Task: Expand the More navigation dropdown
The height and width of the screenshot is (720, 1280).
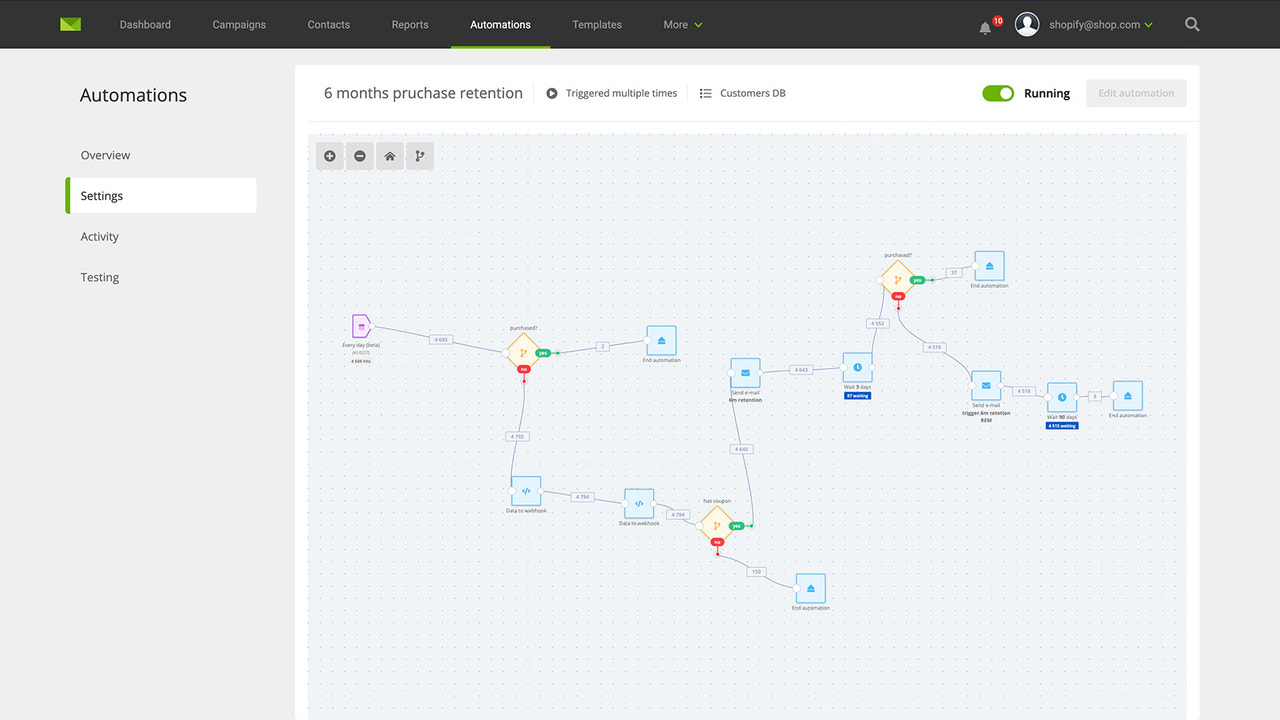Action: pos(681,24)
